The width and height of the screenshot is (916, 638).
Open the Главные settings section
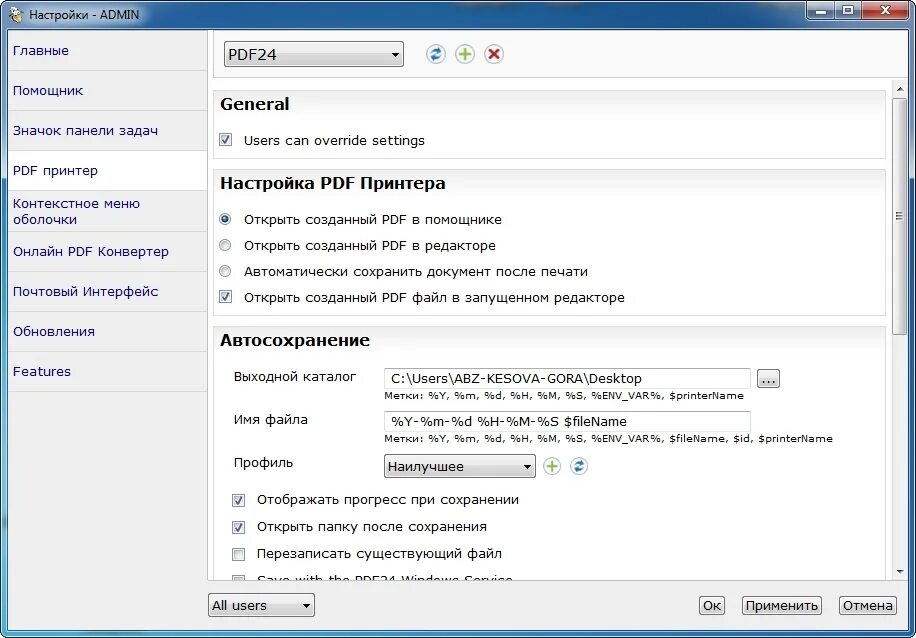tap(107, 51)
